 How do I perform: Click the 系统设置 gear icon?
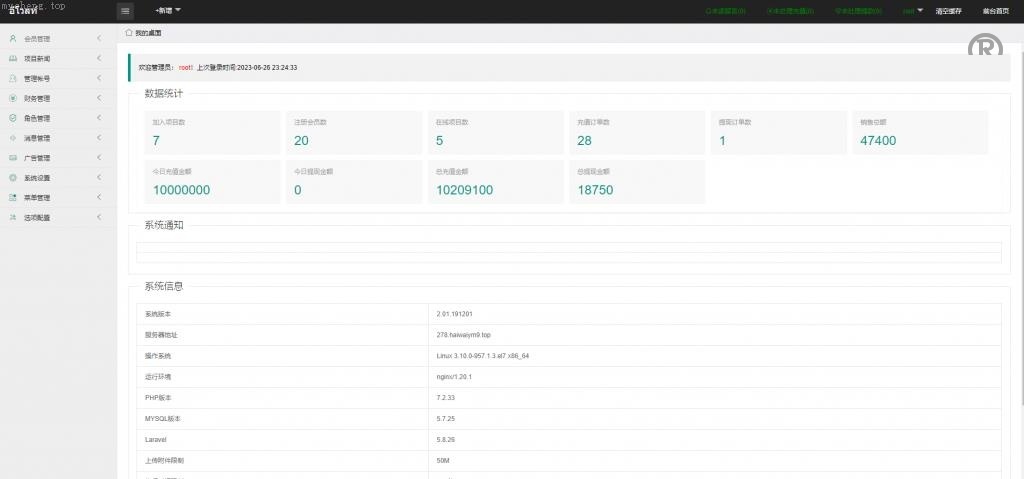13,178
